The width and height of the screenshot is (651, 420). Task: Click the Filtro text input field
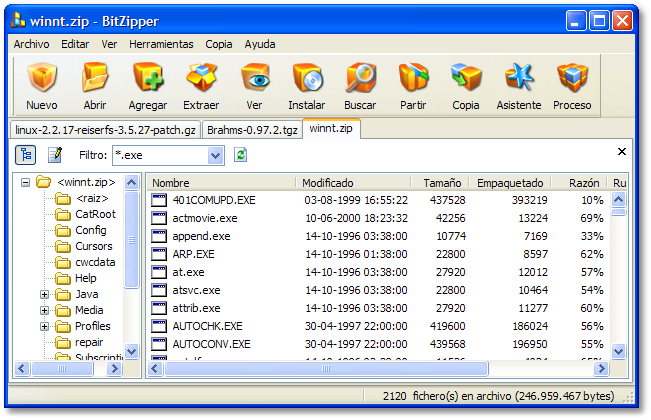[160, 155]
